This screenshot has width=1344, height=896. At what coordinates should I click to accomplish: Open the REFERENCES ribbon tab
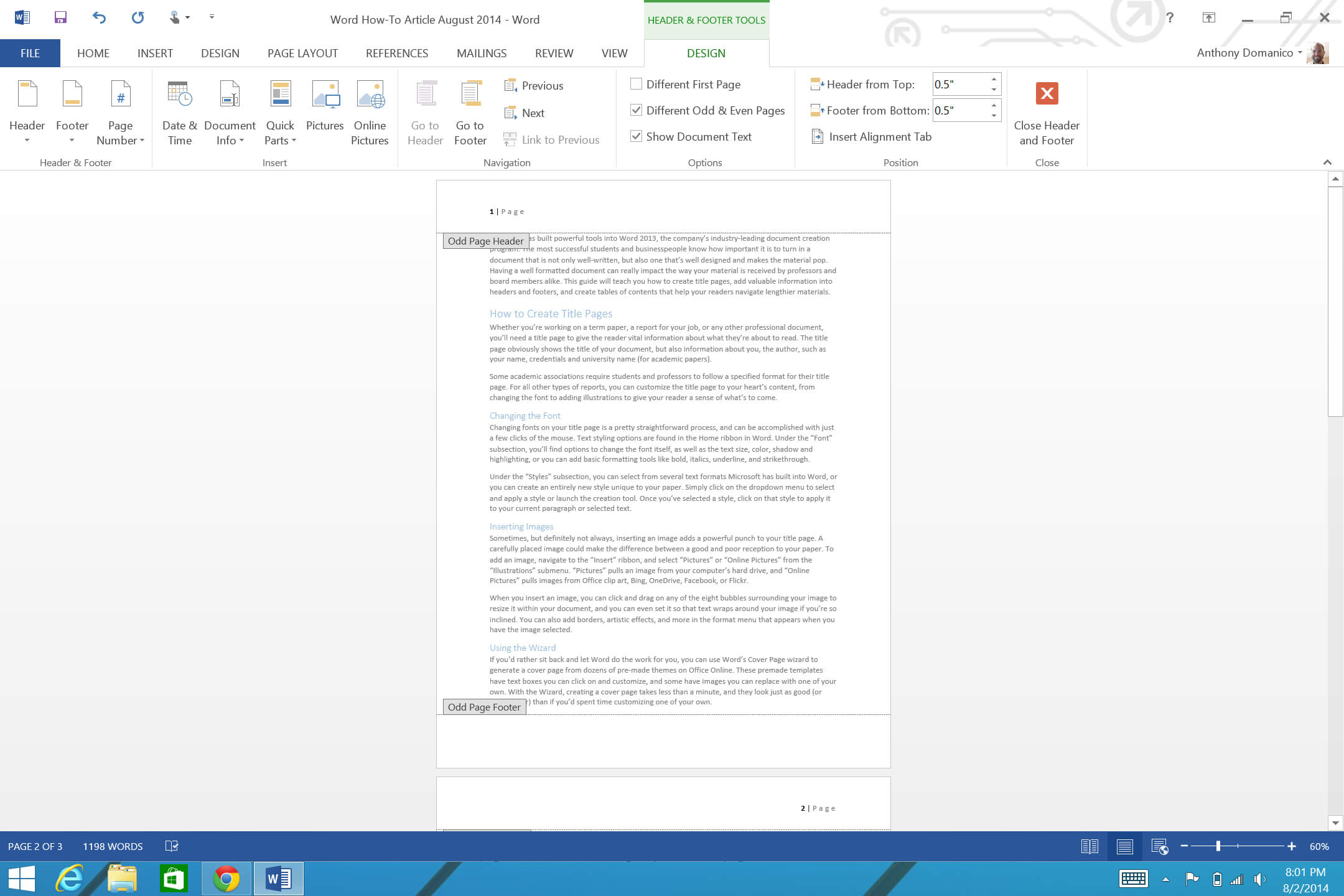pos(397,54)
